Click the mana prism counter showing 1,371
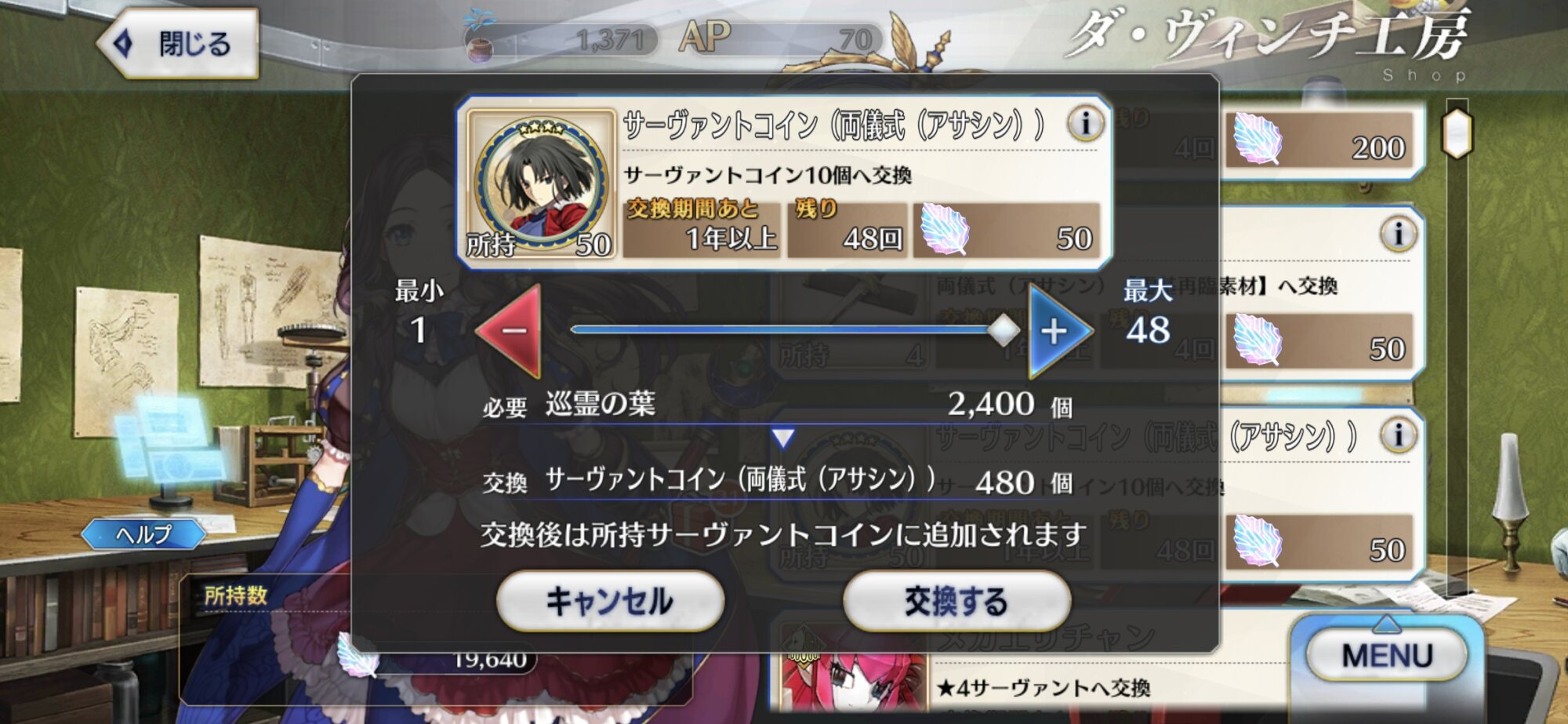This screenshot has height=724, width=1568. (x=561, y=39)
